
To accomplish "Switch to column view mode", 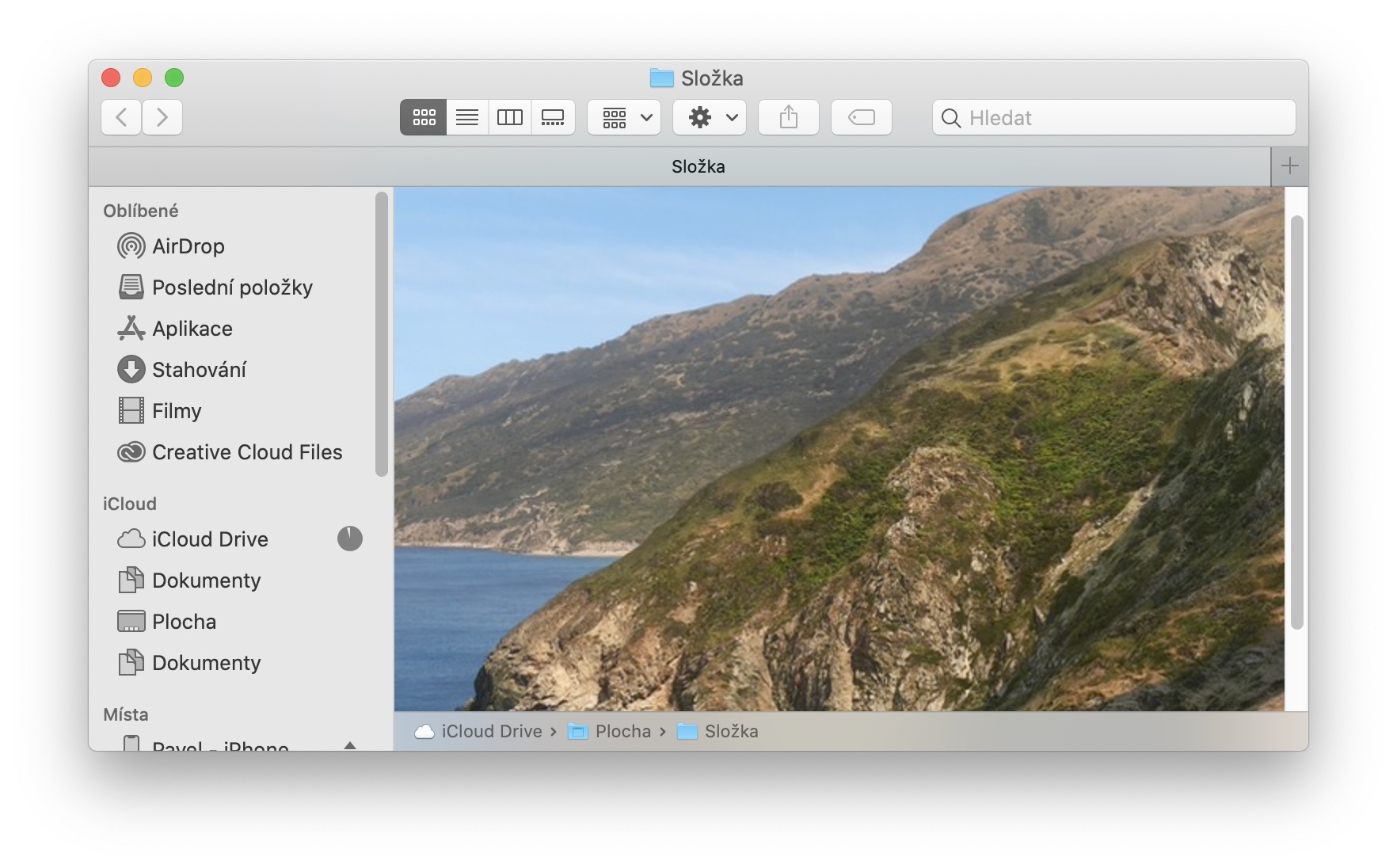I will (509, 117).
